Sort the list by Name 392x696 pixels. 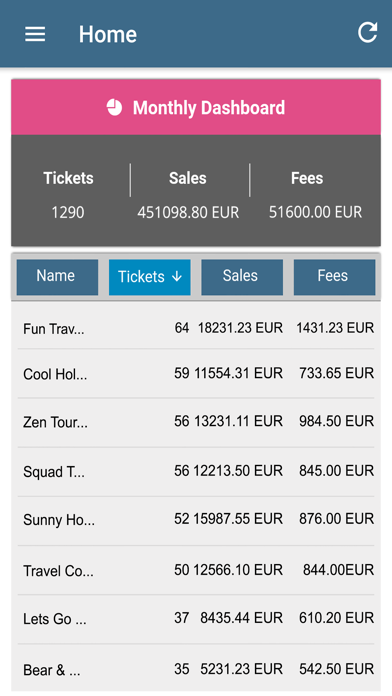tap(57, 277)
